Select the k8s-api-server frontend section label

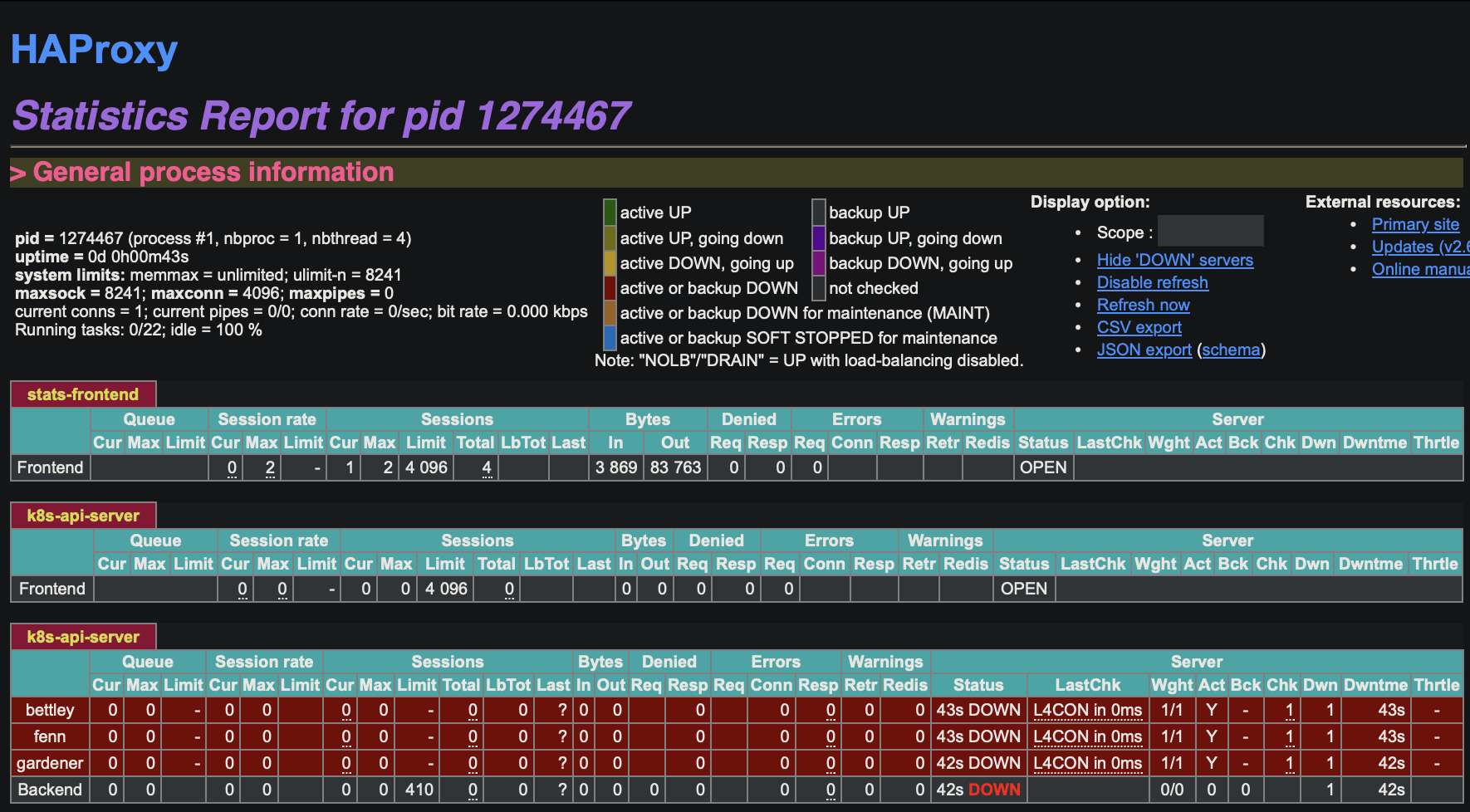point(83,516)
